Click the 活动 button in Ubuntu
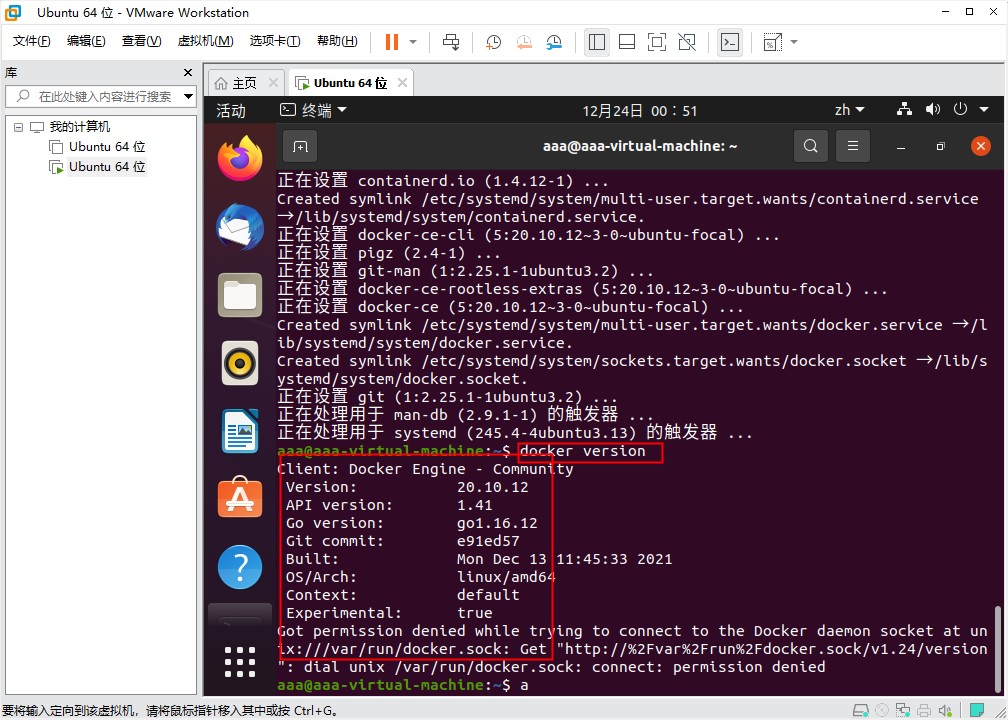This screenshot has width=1008, height=720. [x=232, y=110]
